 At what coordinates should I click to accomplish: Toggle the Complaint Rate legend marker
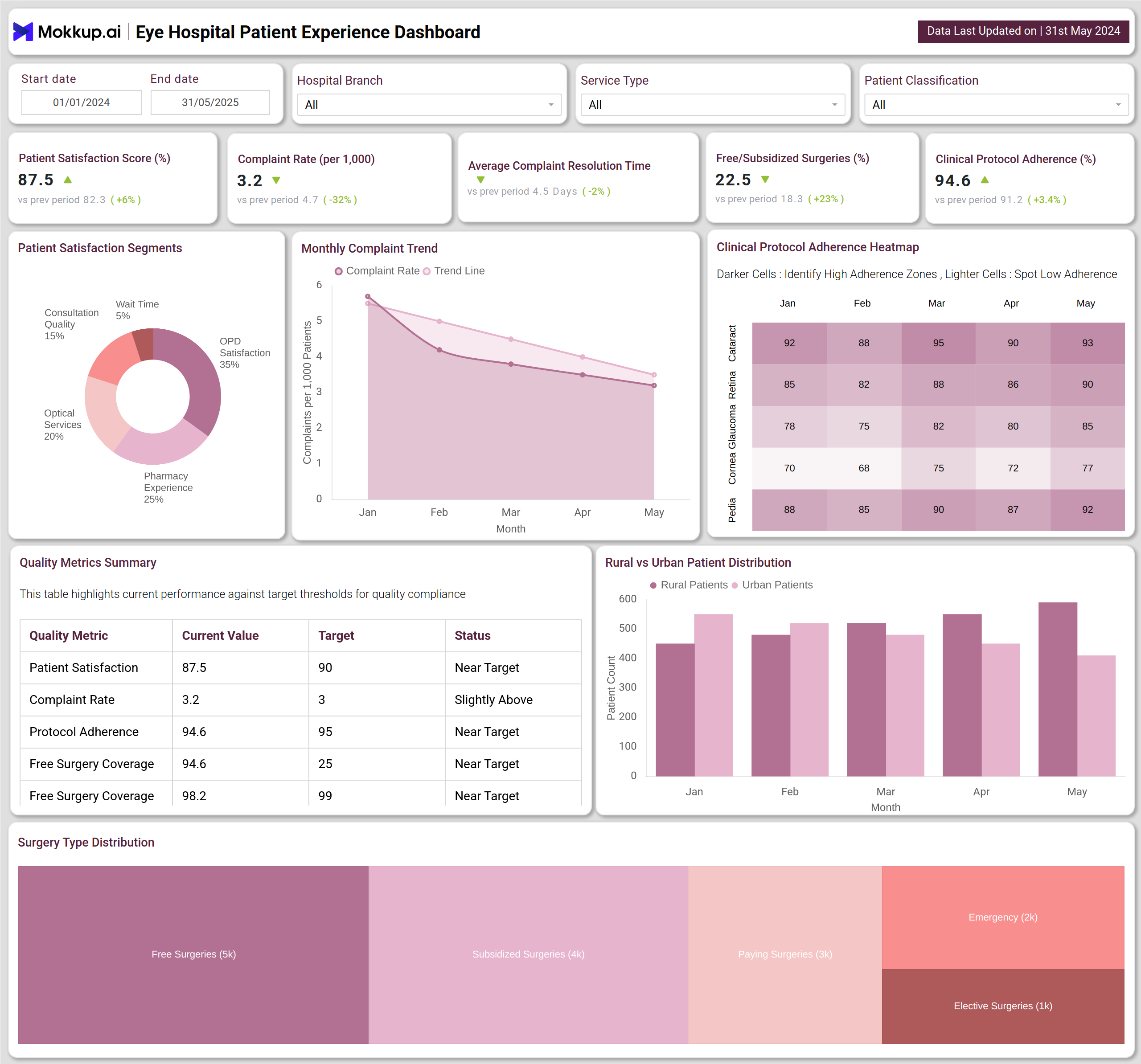pos(339,271)
